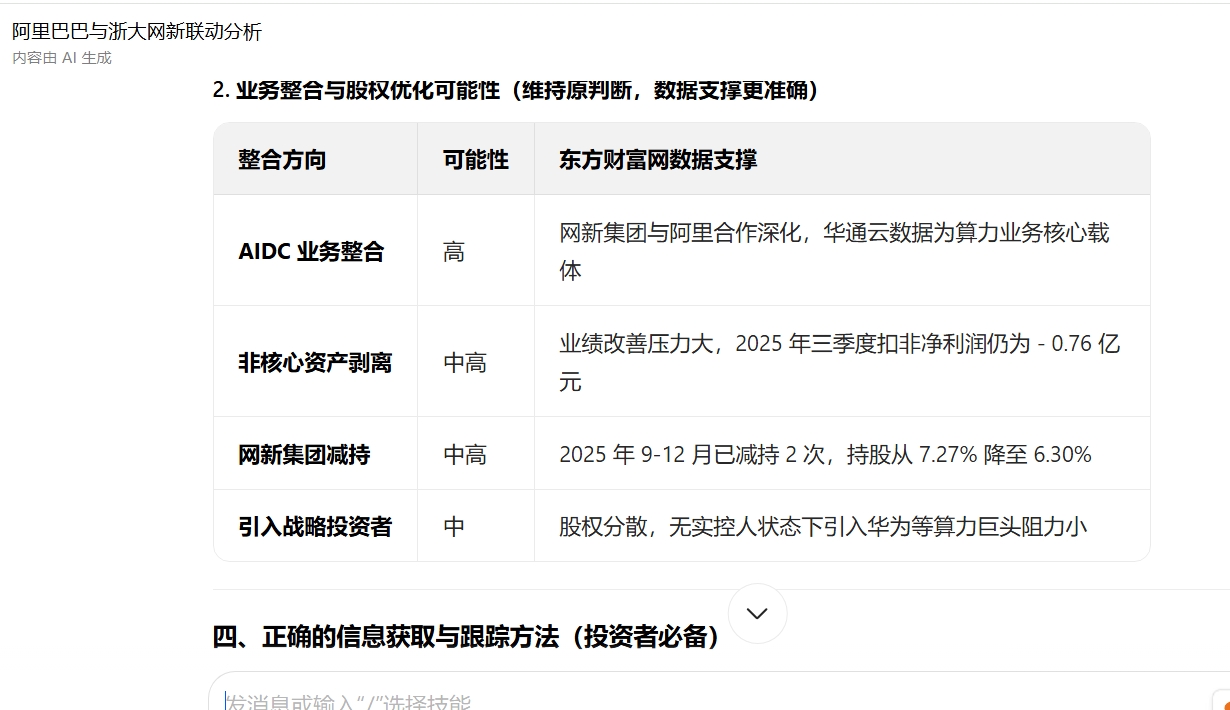Click the 东方财富网数据支撑 column header
This screenshot has width=1230, height=710.
[x=658, y=160]
